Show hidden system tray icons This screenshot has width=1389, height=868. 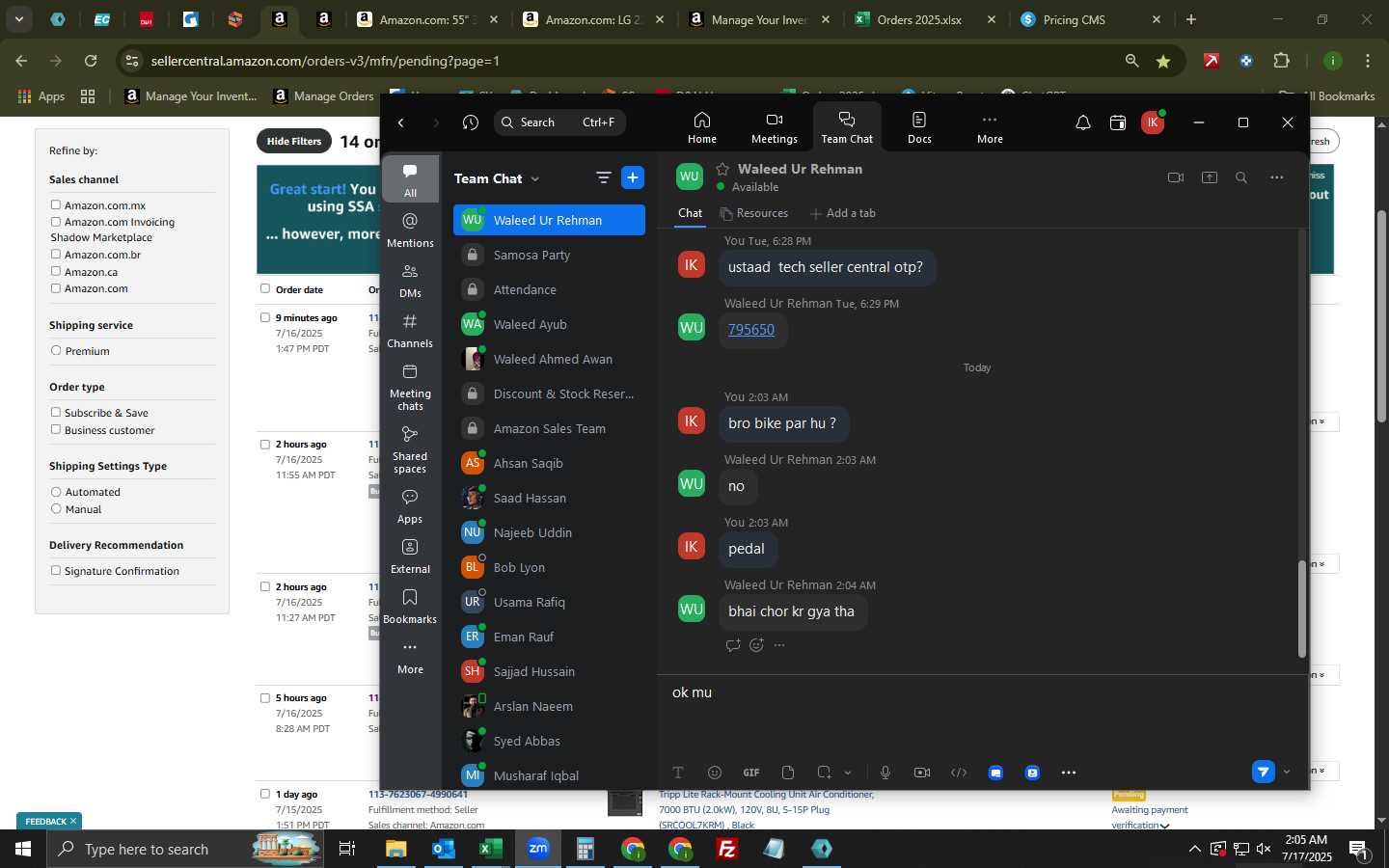tap(1194, 849)
